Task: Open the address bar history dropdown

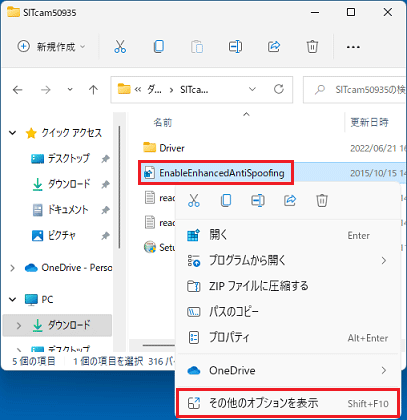Action: point(252,89)
